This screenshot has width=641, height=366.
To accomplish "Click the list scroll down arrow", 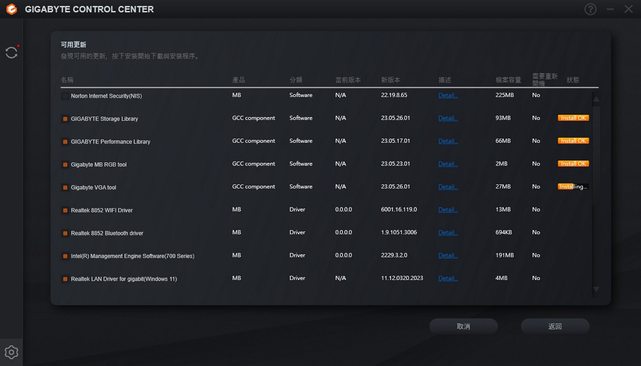I will pyautogui.click(x=596, y=289).
